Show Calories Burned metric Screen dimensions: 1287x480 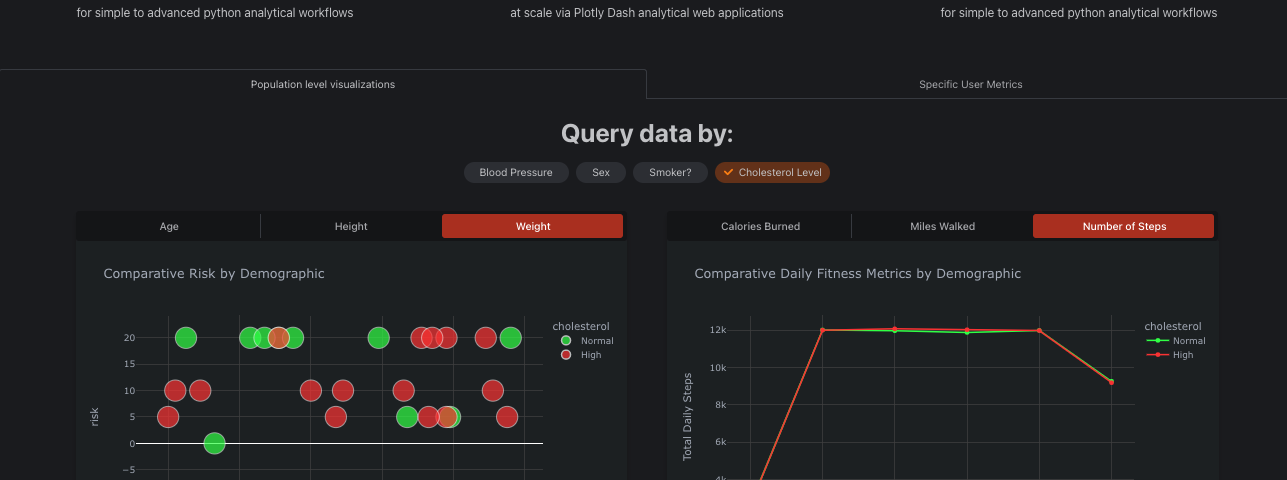[760, 226]
